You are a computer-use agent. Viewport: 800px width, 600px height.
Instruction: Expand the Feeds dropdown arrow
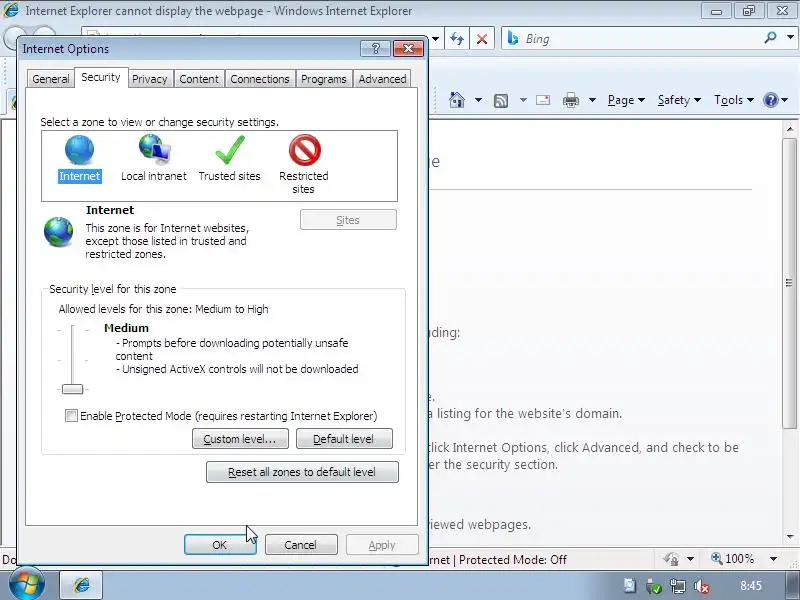click(523, 100)
